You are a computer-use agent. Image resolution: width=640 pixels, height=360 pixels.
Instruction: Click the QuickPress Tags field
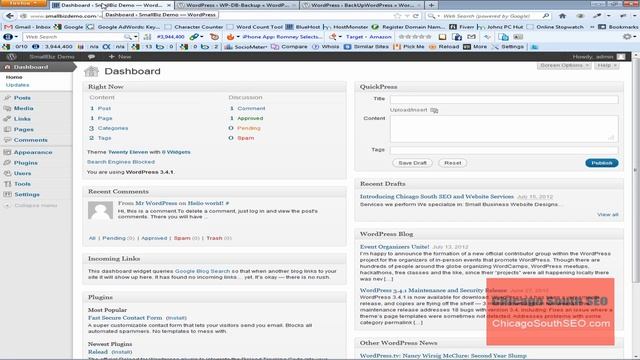(504, 150)
